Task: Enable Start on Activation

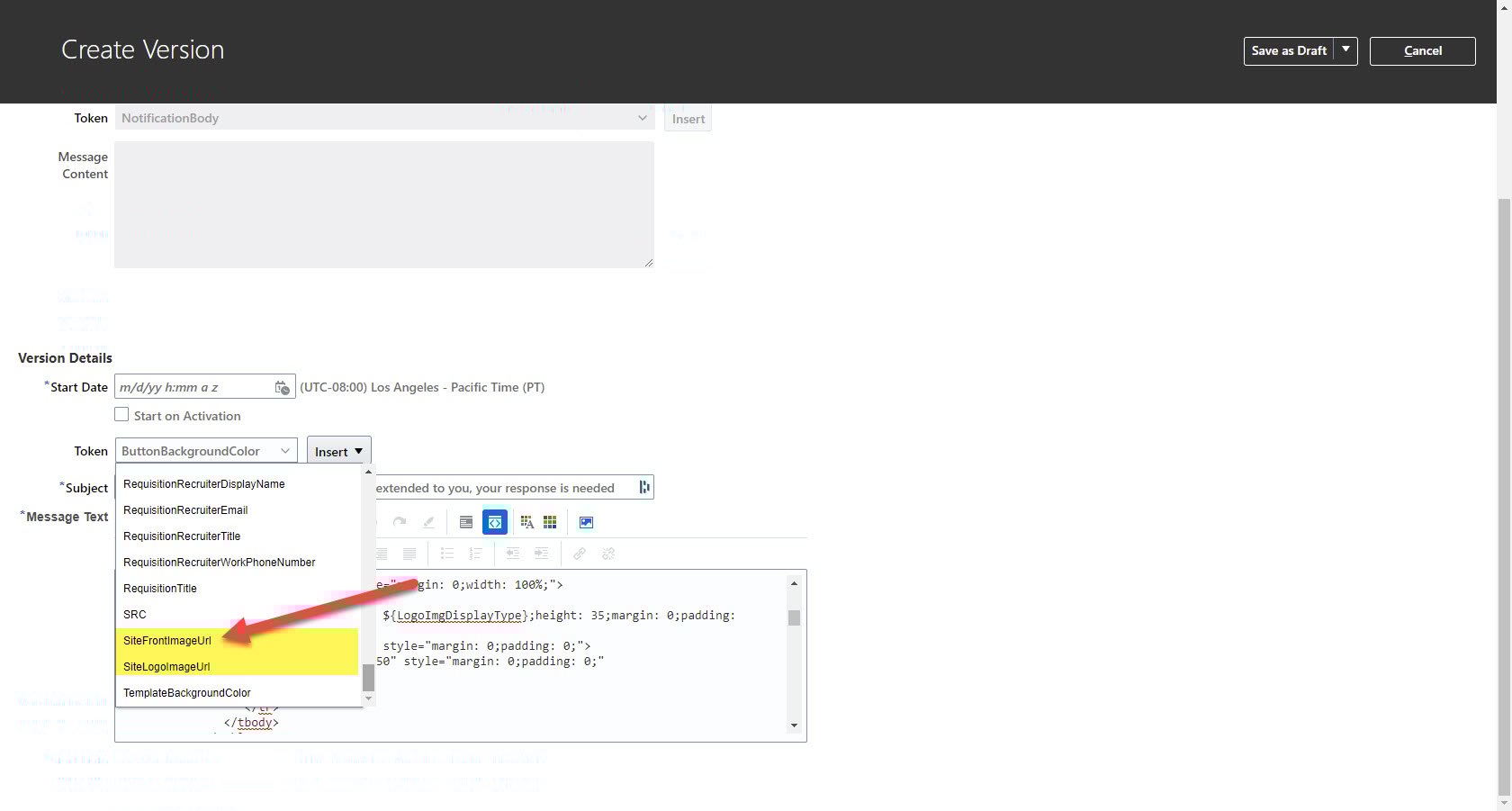Action: click(121, 414)
